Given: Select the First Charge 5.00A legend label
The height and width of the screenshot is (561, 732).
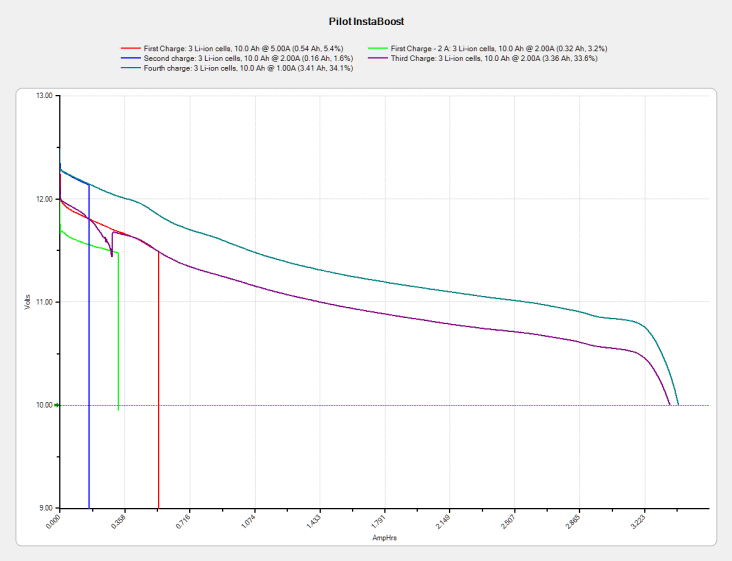Looking at the screenshot, I should coord(243,48).
